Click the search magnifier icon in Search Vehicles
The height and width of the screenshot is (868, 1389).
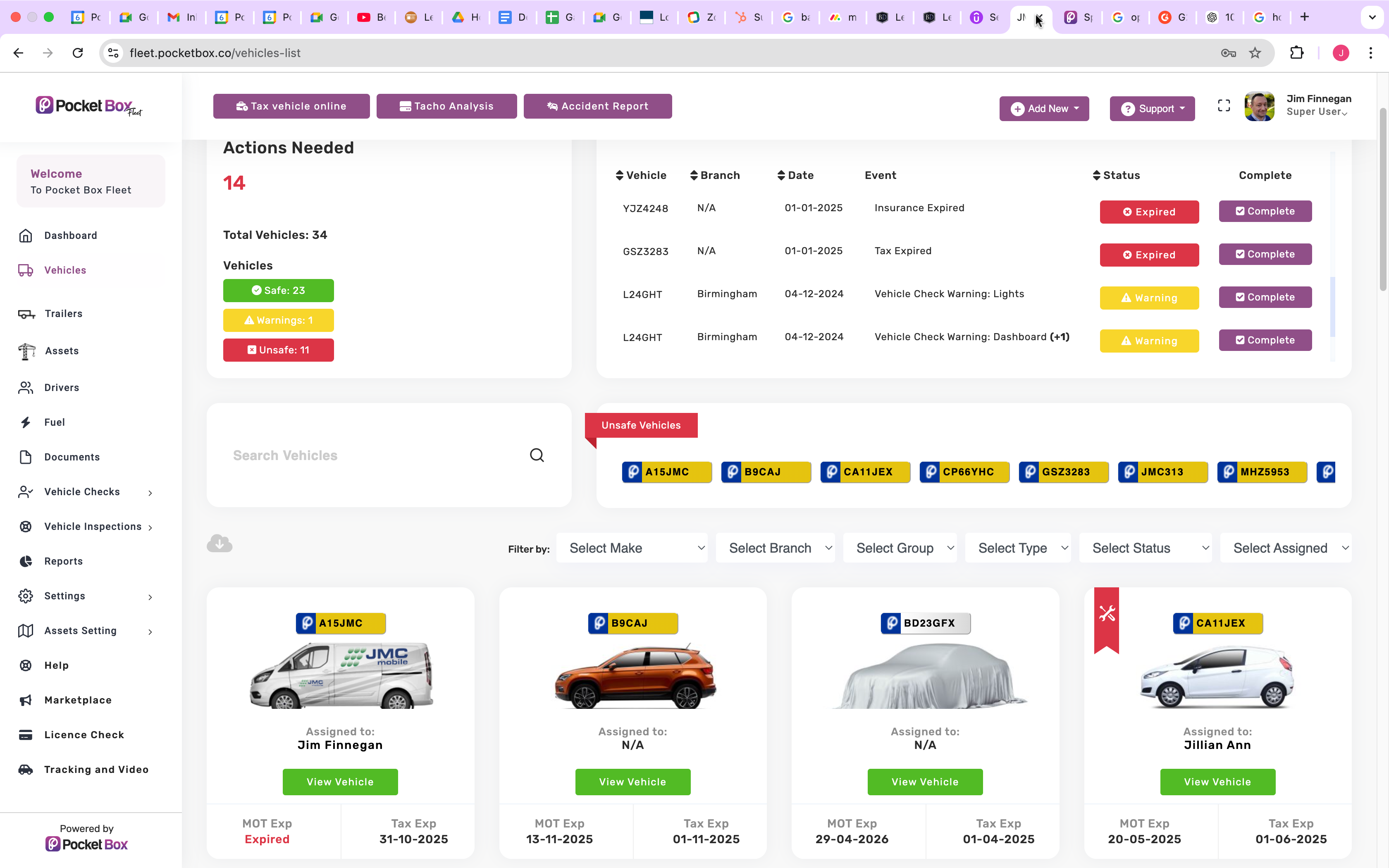pos(537,455)
